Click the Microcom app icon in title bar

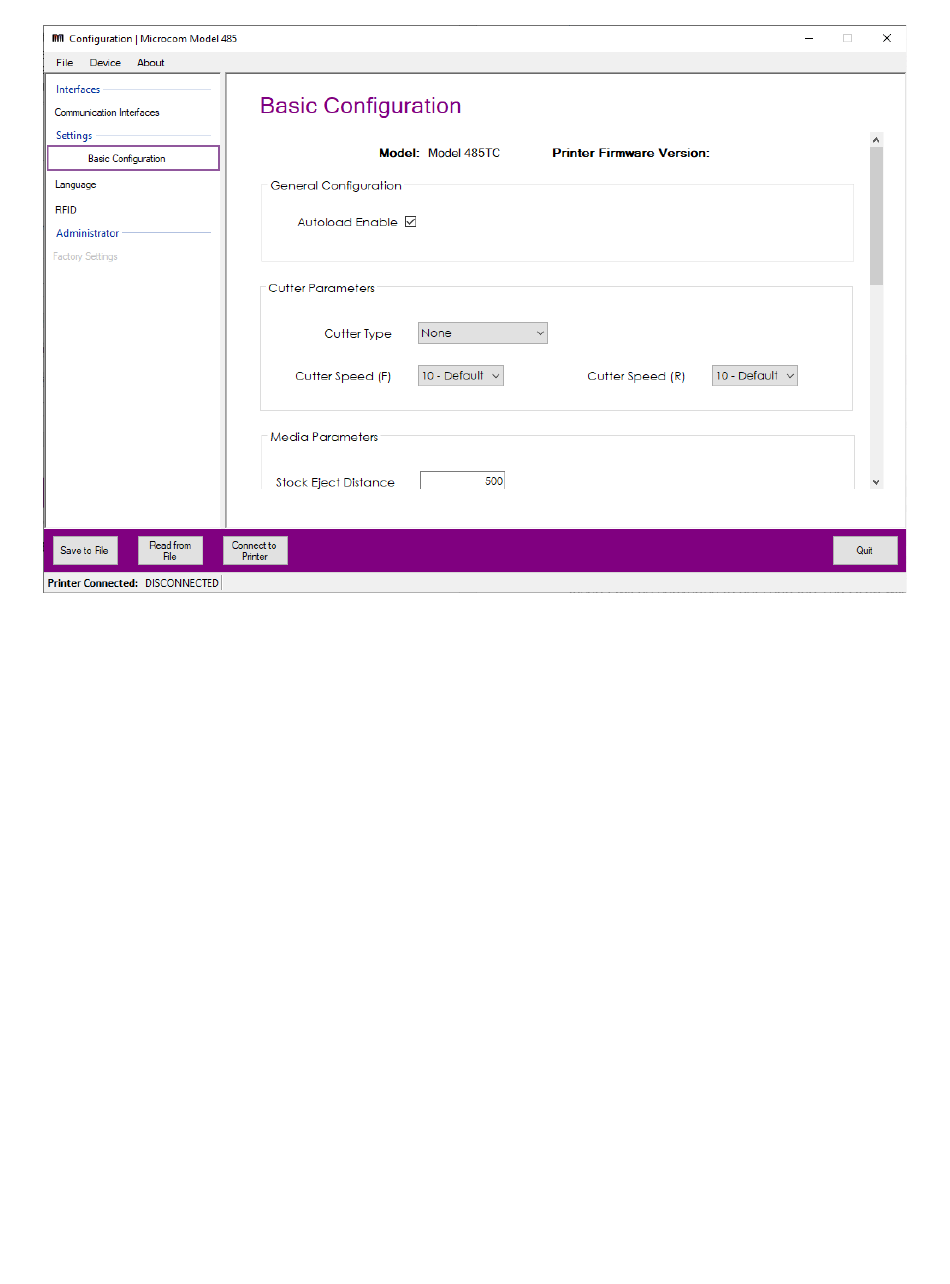tap(58, 38)
